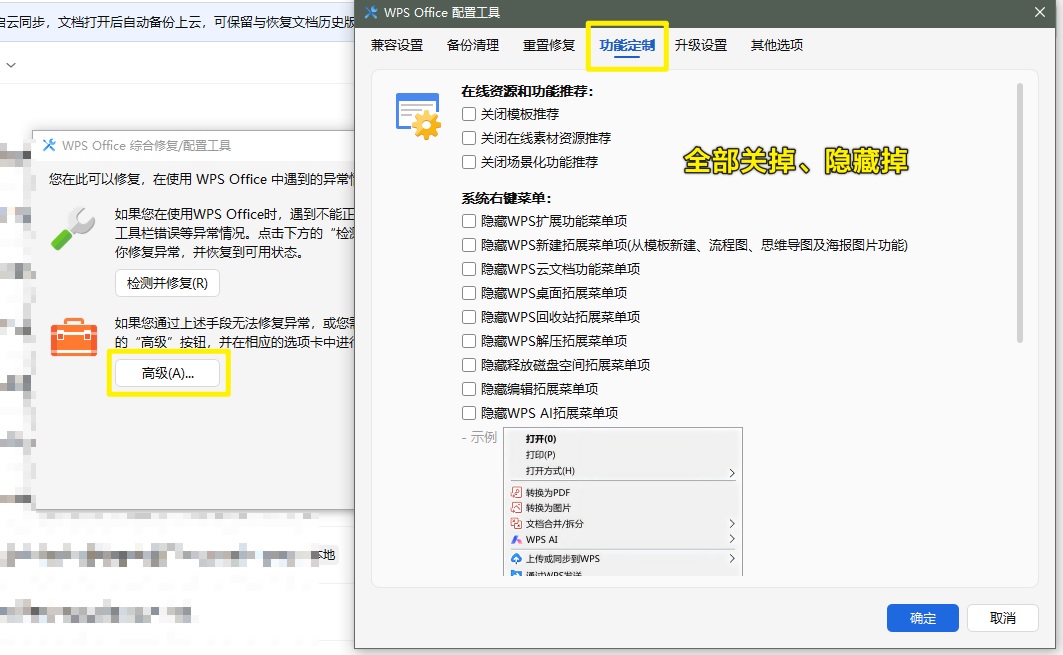The height and width of the screenshot is (655, 1063).
Task: Open the 备份清理 tab
Action: pos(473,45)
